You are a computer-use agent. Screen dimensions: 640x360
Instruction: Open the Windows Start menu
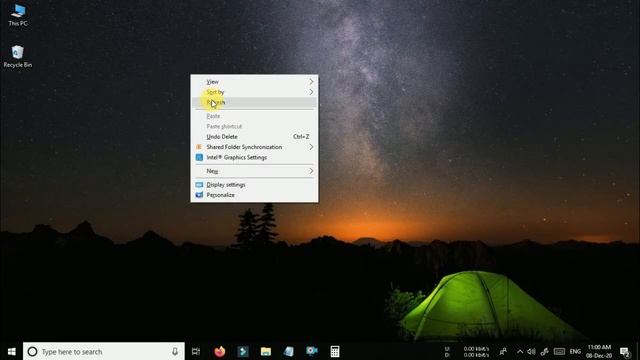tap(11, 351)
